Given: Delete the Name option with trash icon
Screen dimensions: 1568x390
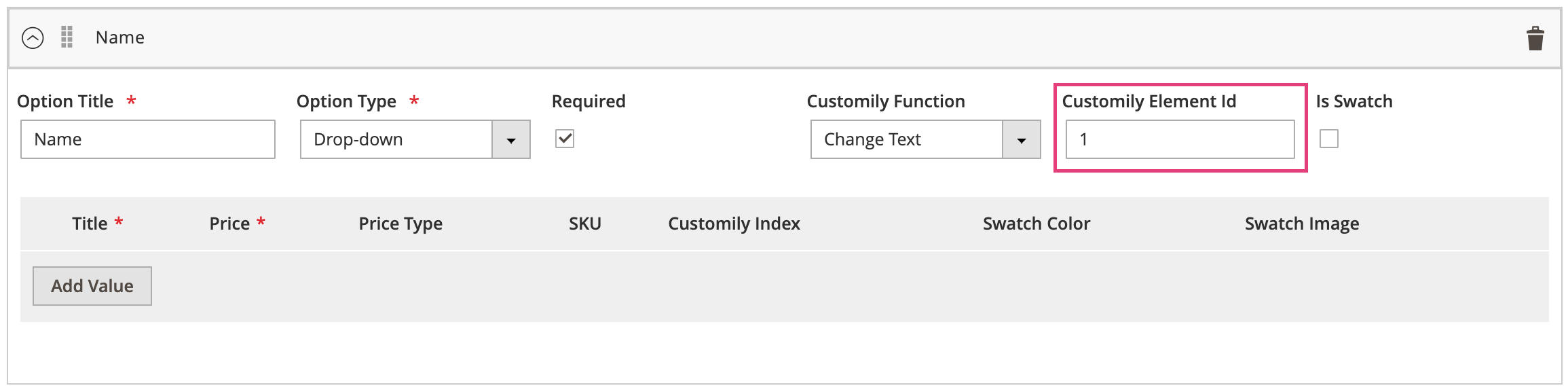Looking at the screenshot, I should [1535, 38].
